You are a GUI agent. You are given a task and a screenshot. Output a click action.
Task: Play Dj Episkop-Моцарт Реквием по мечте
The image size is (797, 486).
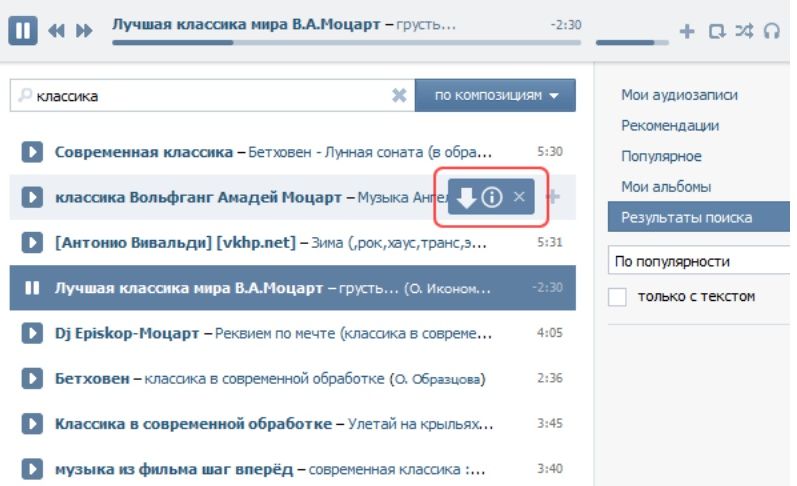click(x=32, y=333)
